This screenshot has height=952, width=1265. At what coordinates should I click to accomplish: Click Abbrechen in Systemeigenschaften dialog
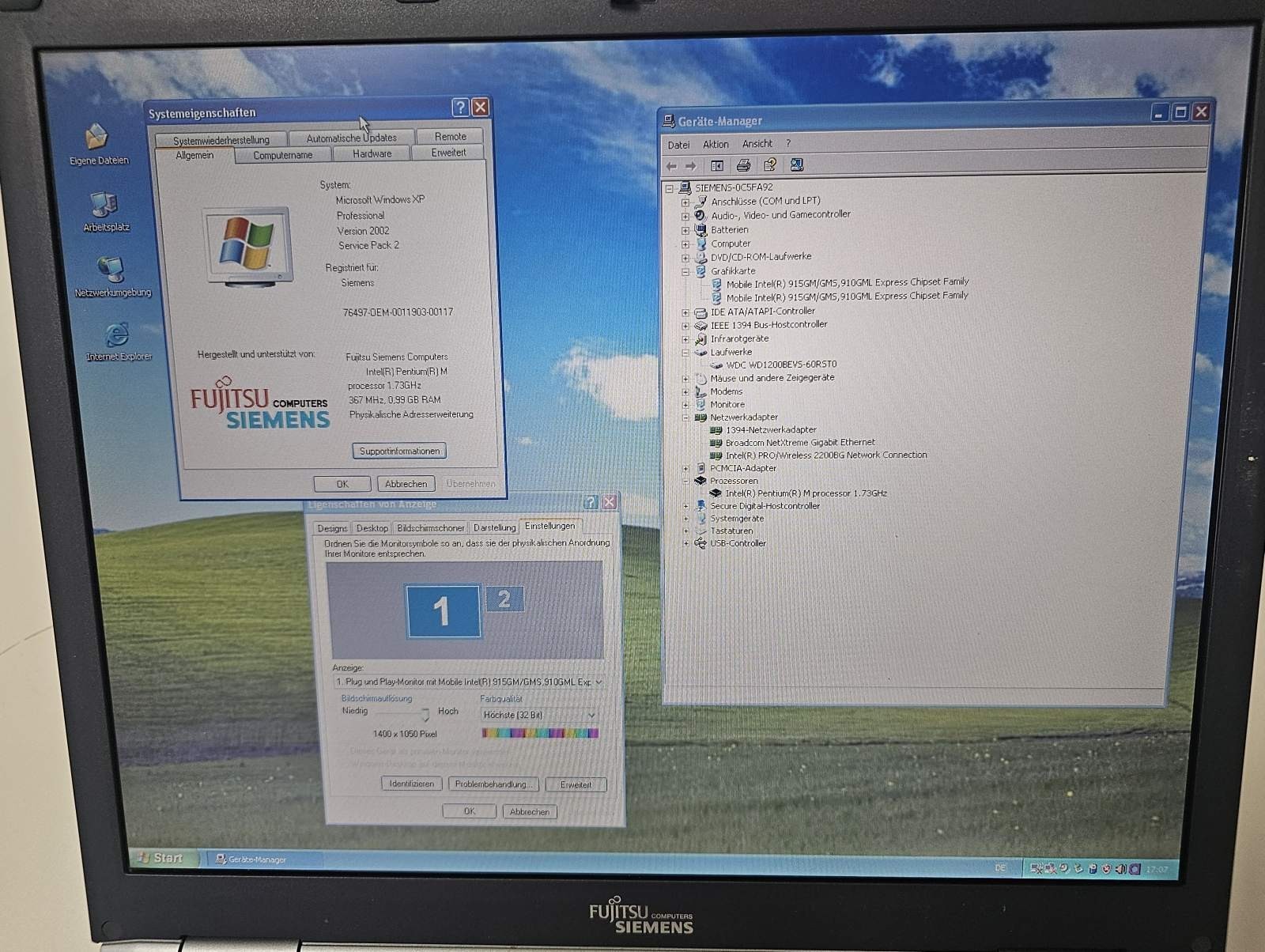406,484
